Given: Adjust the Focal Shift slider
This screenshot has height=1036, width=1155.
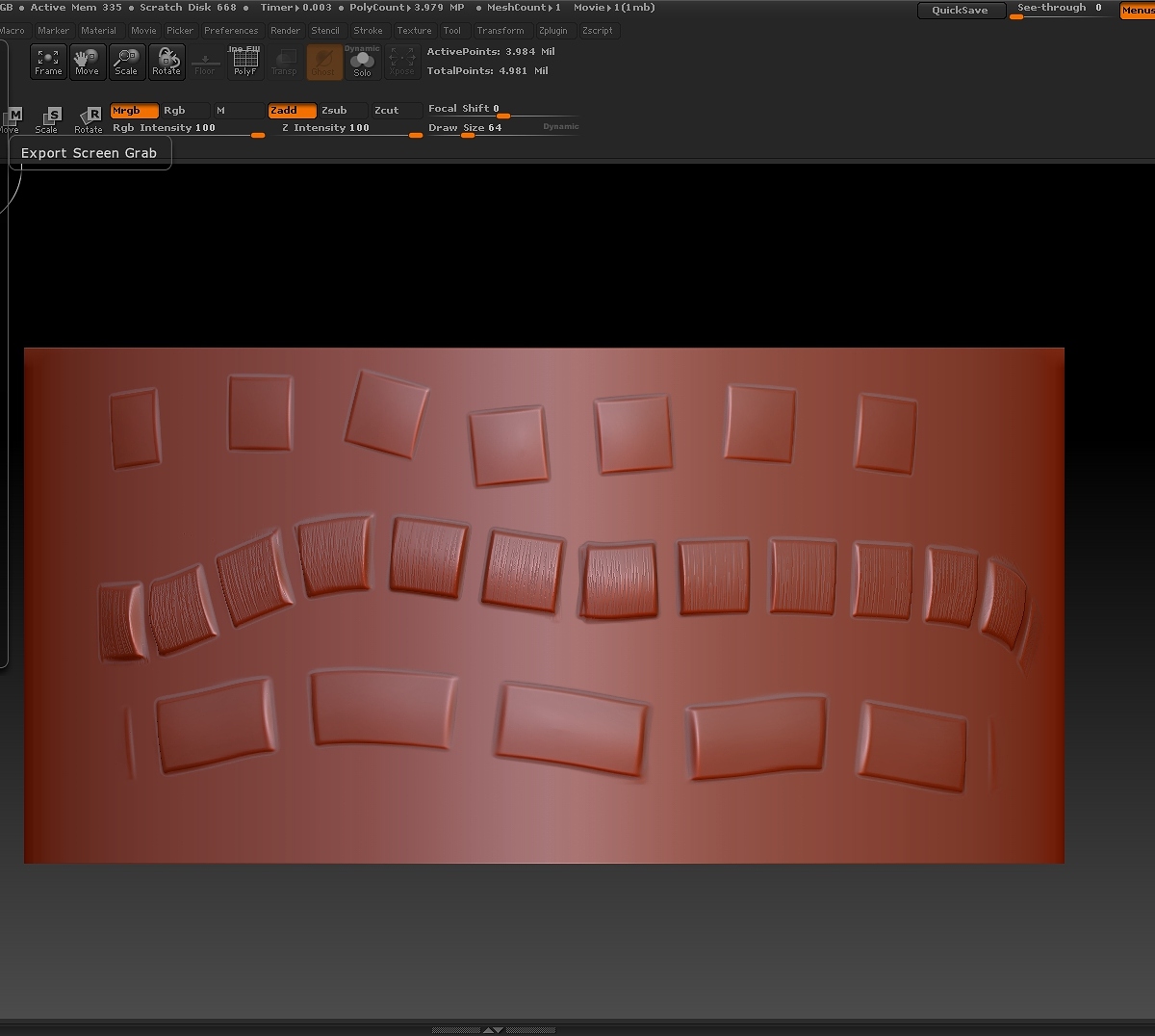Looking at the screenshot, I should point(502,110).
